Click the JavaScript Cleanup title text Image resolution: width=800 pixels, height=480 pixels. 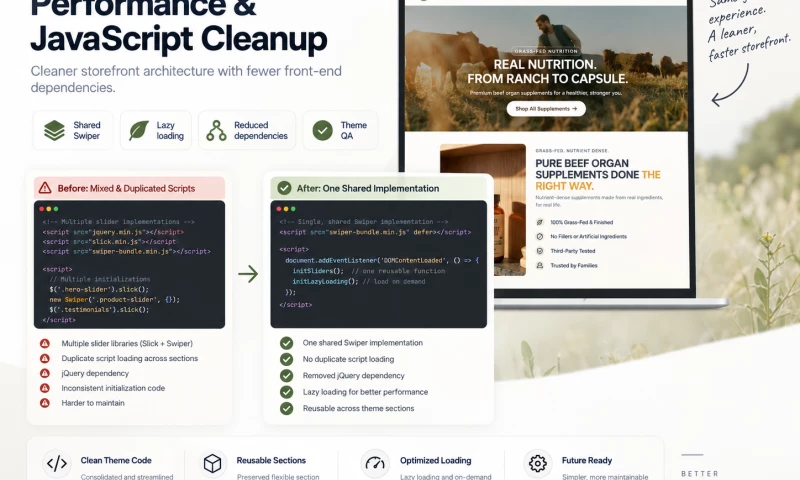(179, 39)
